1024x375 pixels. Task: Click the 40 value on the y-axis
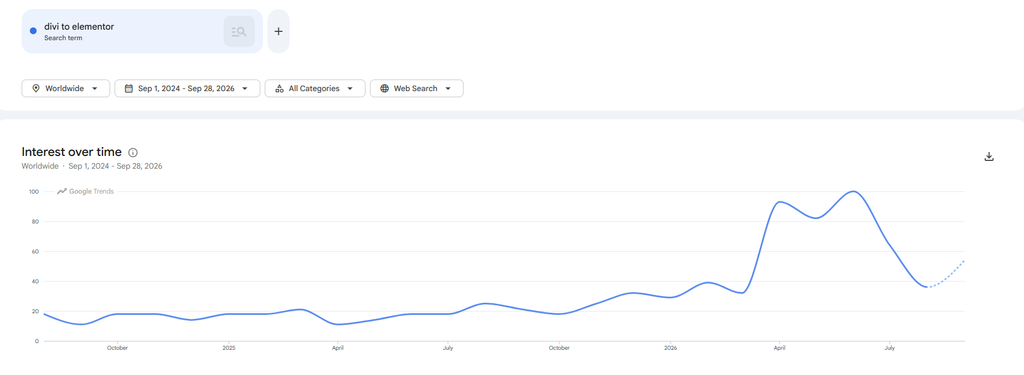(x=35, y=282)
